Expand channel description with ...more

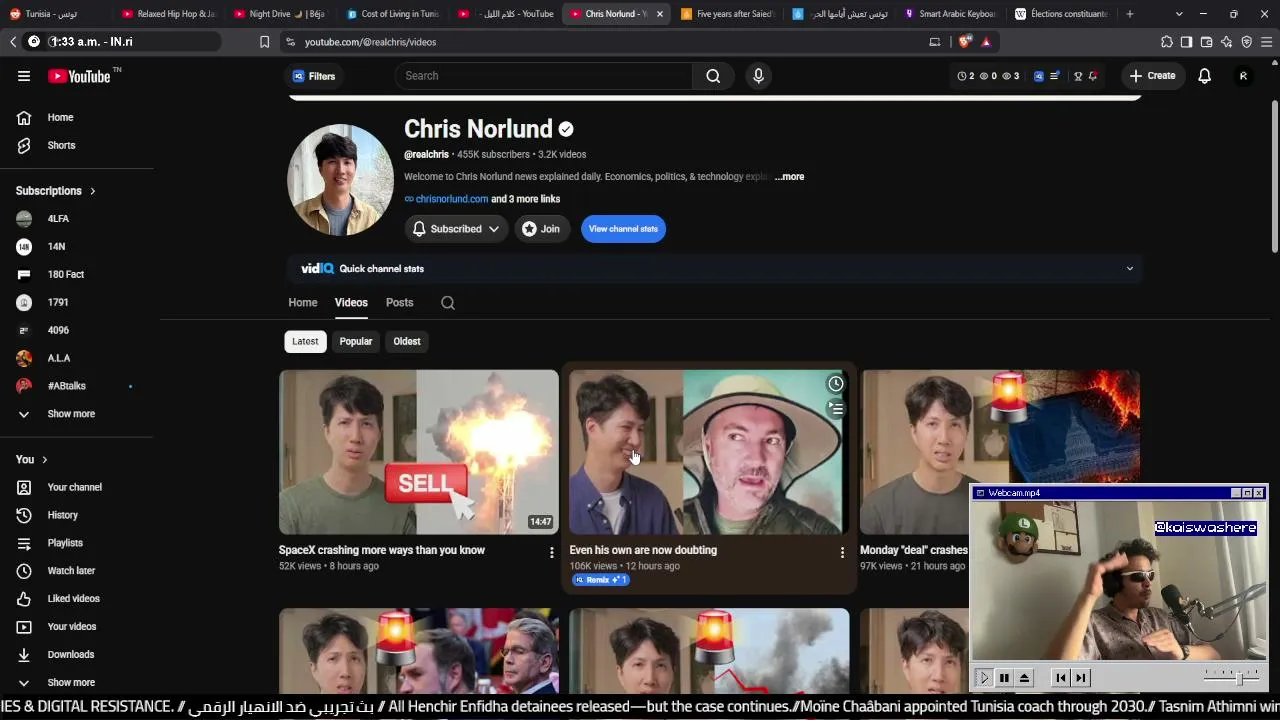tap(789, 177)
